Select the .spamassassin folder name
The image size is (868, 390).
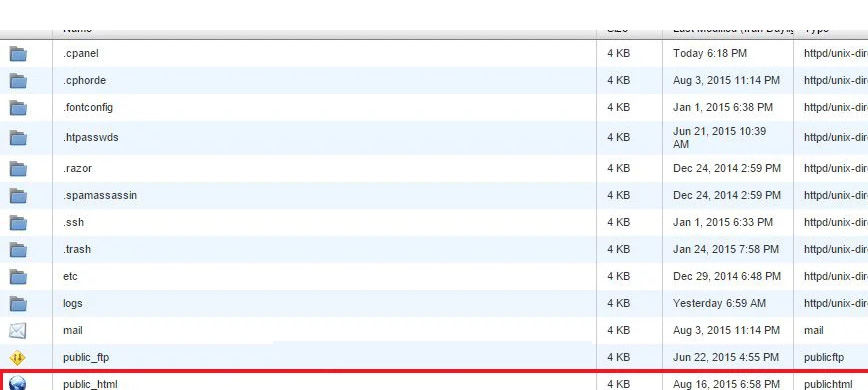tap(100, 195)
